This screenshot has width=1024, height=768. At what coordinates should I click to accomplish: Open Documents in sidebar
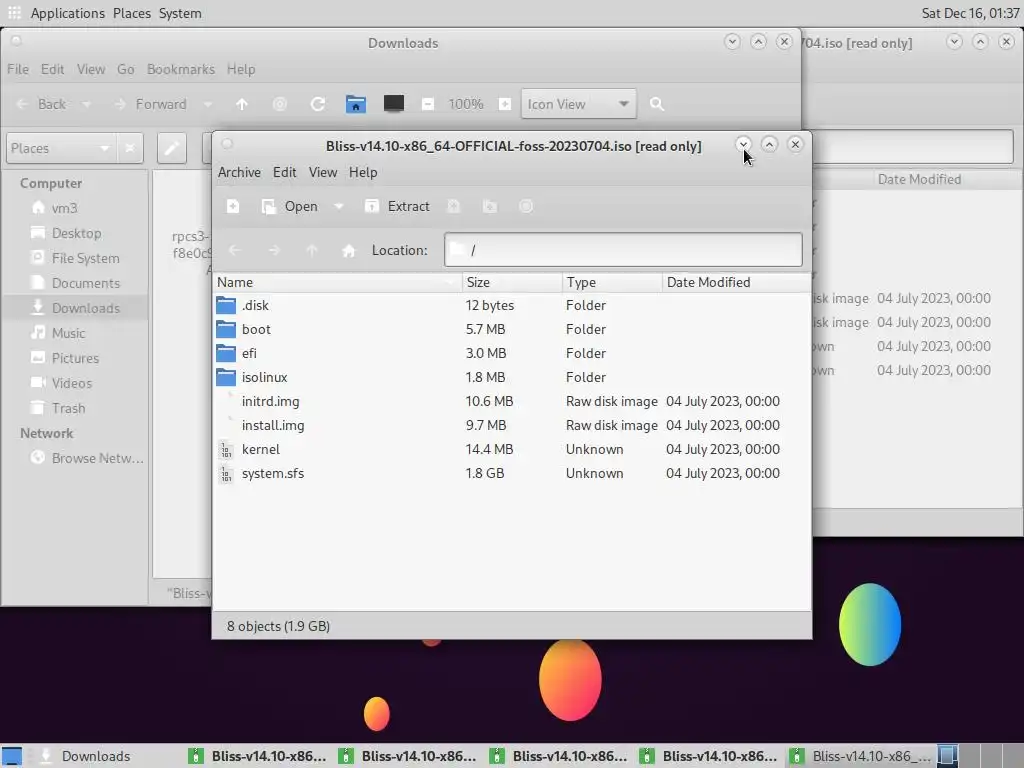(x=76, y=283)
